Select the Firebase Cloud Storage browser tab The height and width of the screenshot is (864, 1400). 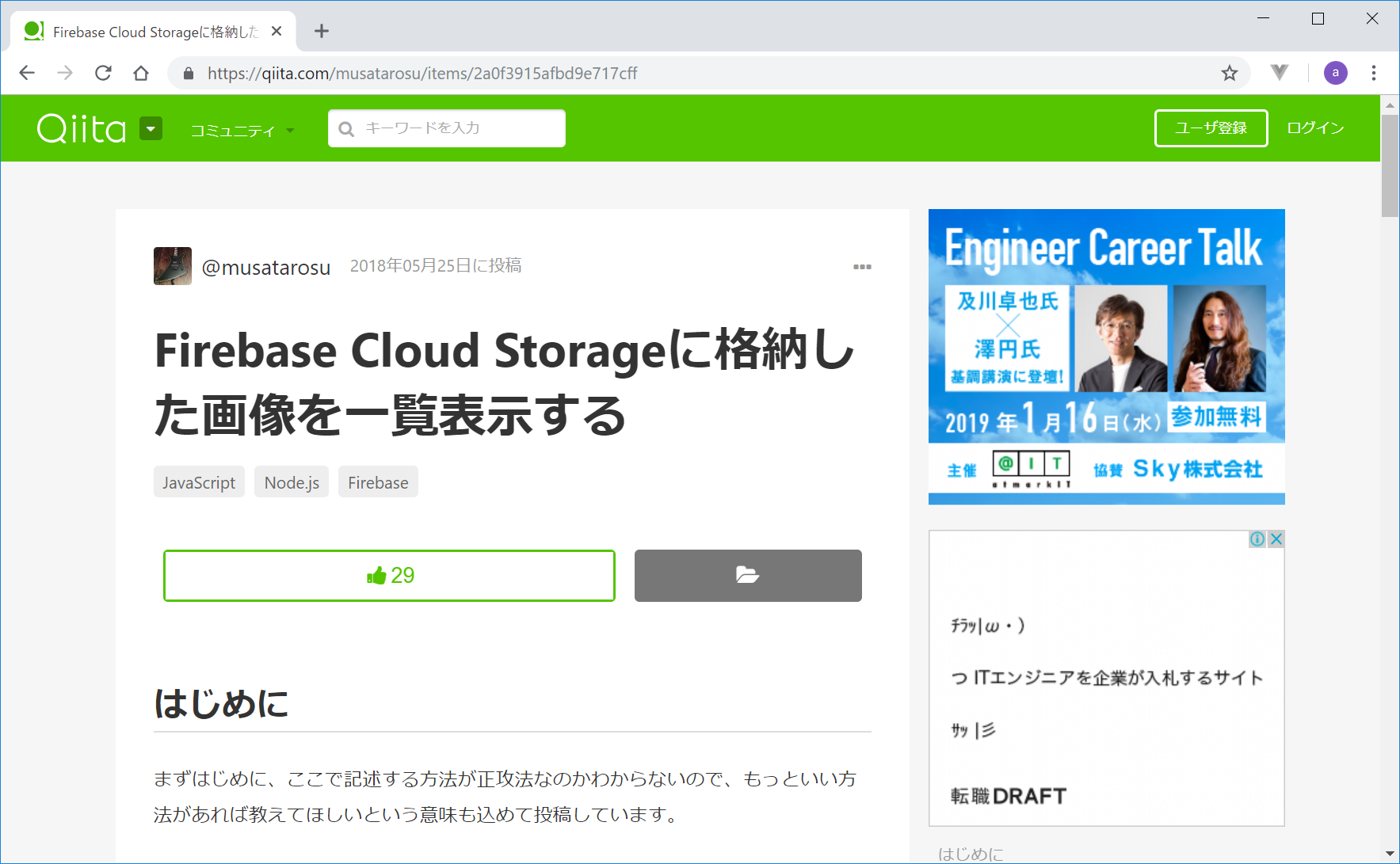(x=154, y=32)
